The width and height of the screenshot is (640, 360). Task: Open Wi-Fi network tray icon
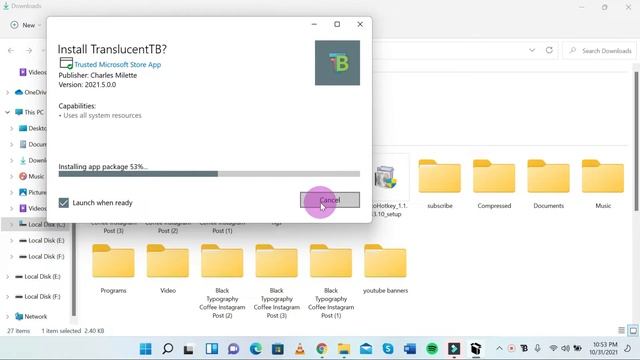pyautogui.click(x=553, y=348)
